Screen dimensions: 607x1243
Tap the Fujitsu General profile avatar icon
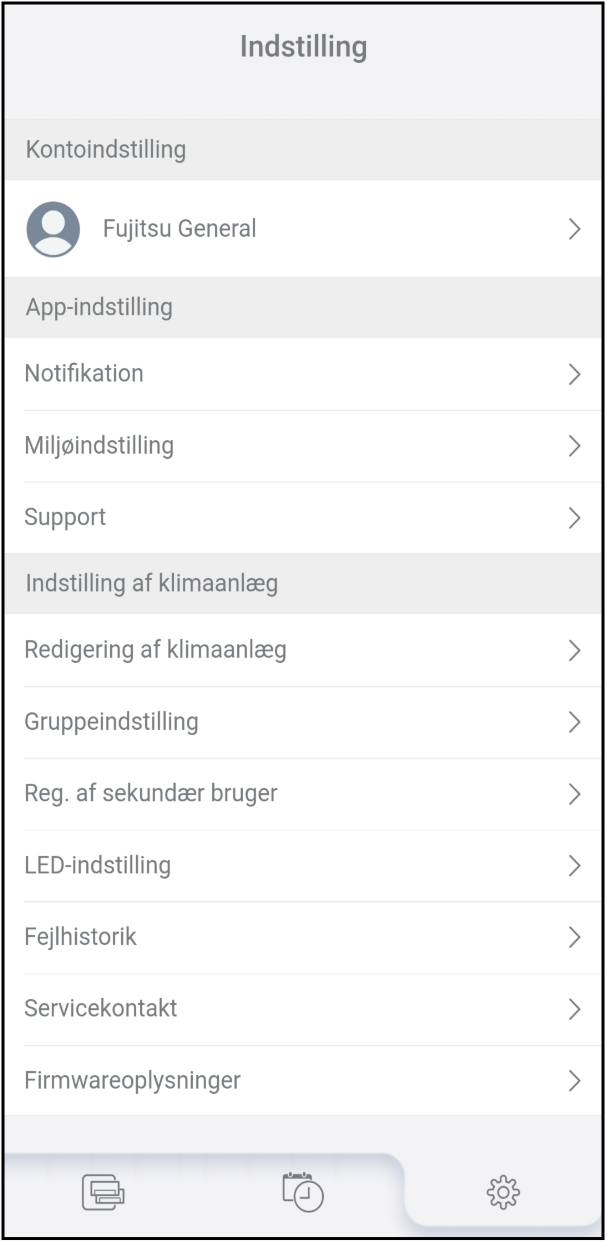53,229
